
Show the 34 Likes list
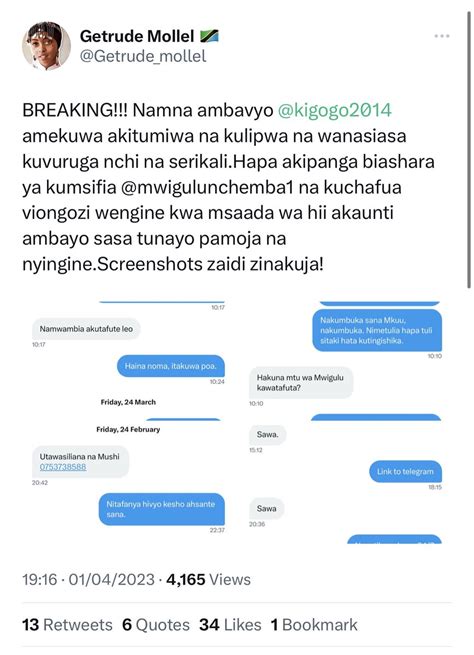(230, 625)
